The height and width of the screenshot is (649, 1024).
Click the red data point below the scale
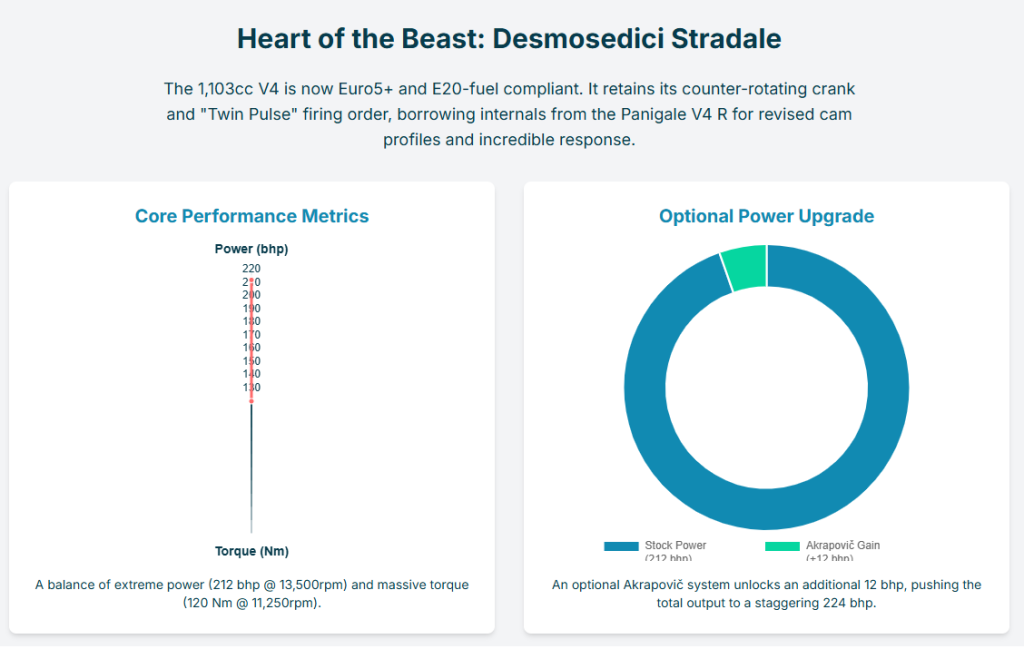[x=251, y=401]
